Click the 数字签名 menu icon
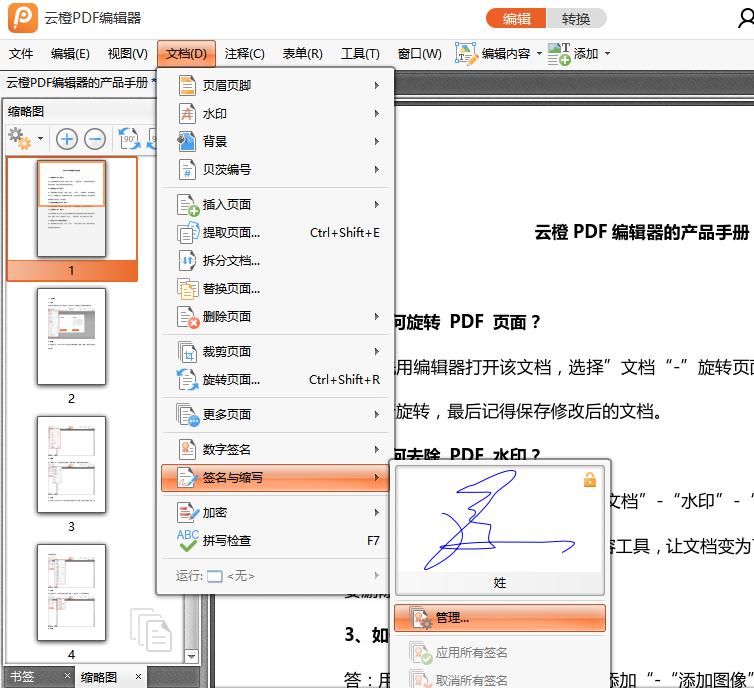This screenshot has width=754, height=688. click(x=187, y=450)
